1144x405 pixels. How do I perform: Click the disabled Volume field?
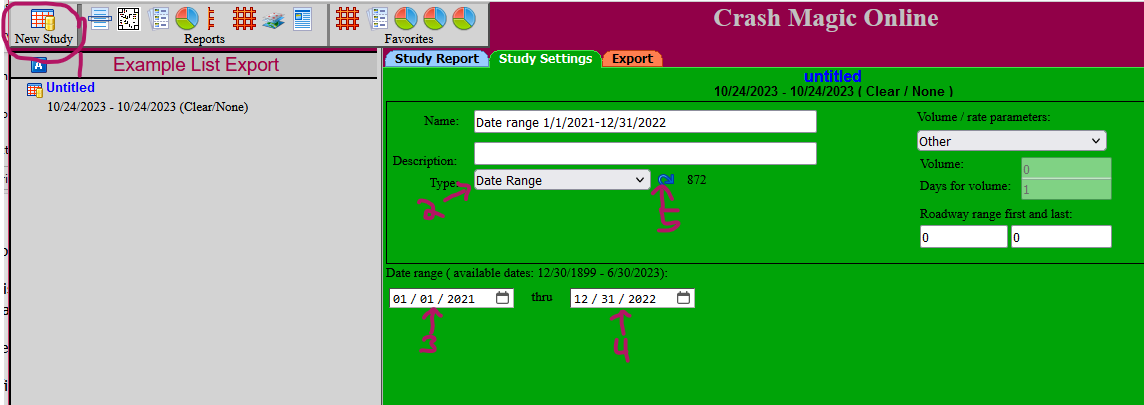click(1066, 169)
